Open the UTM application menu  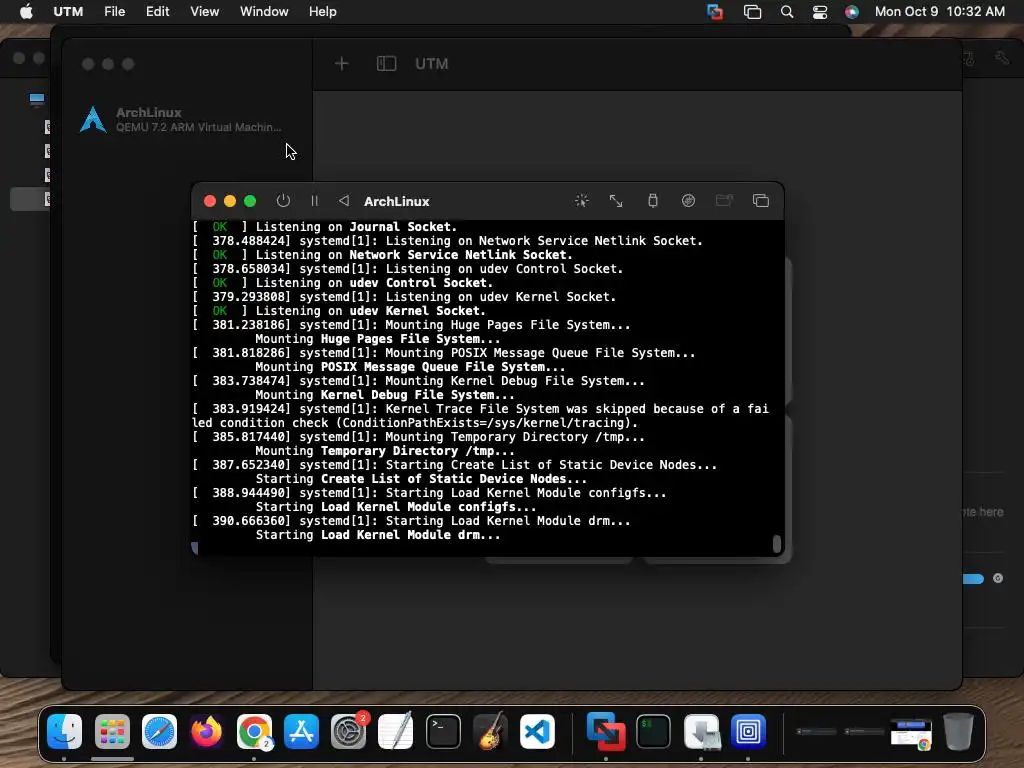point(68,12)
